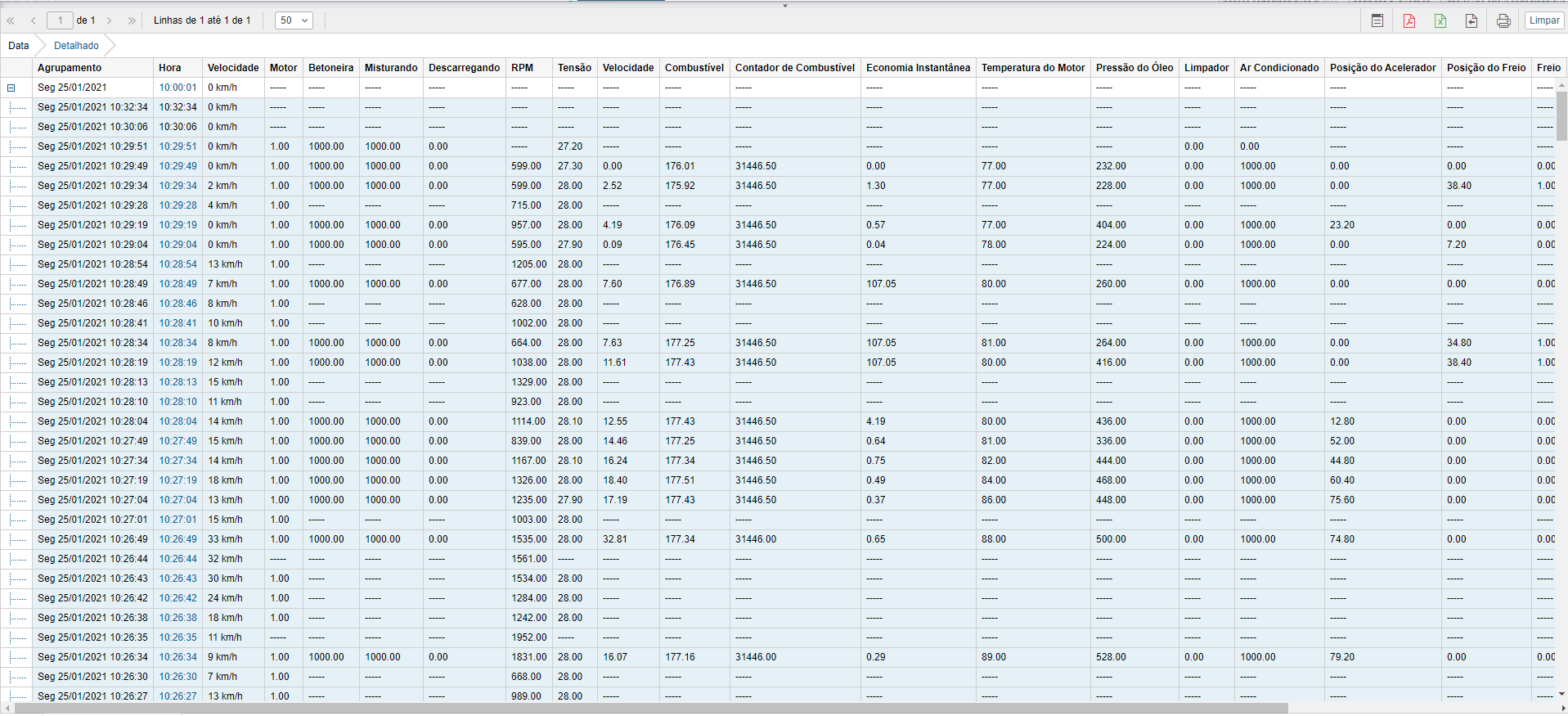Image resolution: width=1568 pixels, height=716 pixels.
Task: Collapse the Seg 25/01/2021 group row
Action: pos(11,88)
